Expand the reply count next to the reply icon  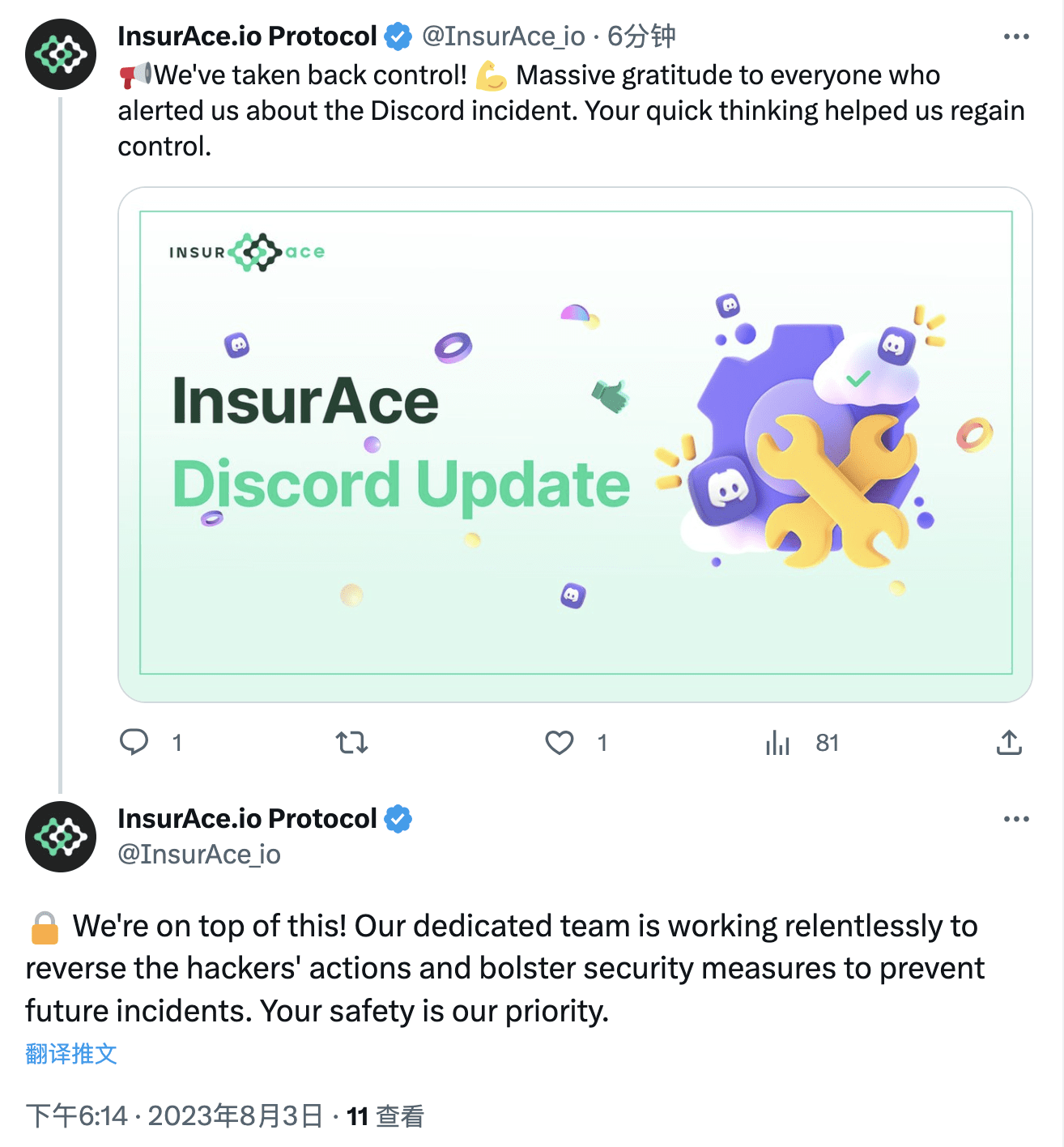click(177, 742)
